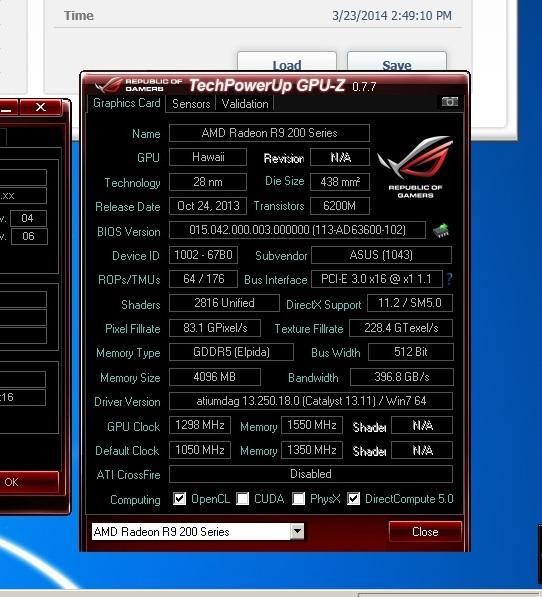
Task: Switch to the Sensors tab
Action: (191, 104)
